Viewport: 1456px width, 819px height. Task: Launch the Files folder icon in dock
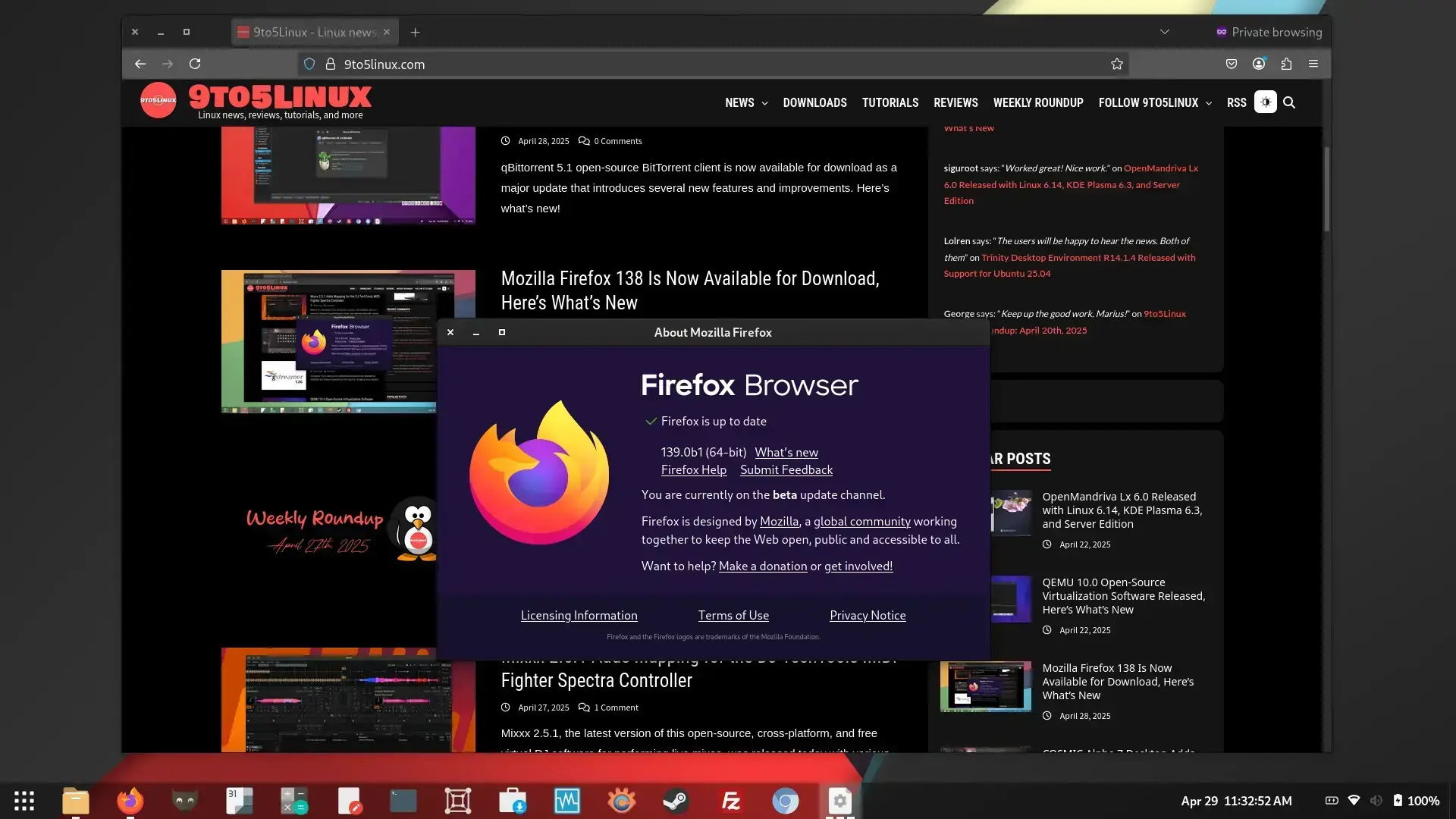point(76,801)
